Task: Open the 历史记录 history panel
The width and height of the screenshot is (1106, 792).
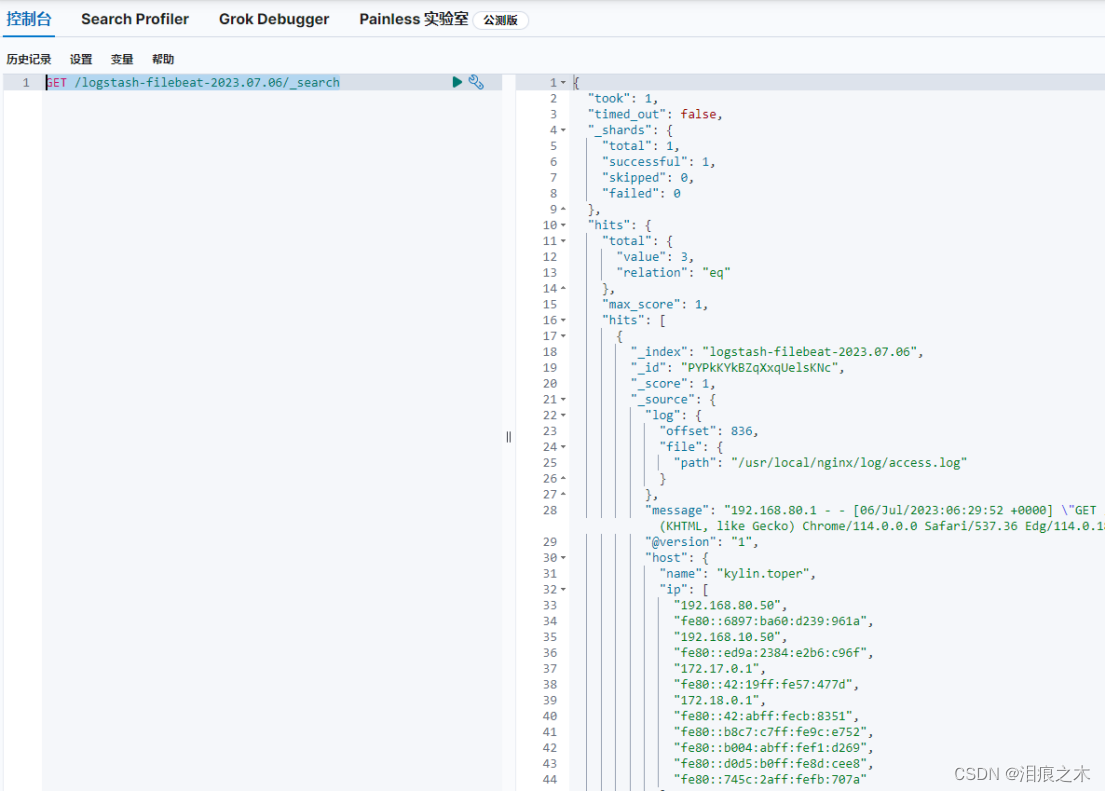Action: (x=29, y=58)
